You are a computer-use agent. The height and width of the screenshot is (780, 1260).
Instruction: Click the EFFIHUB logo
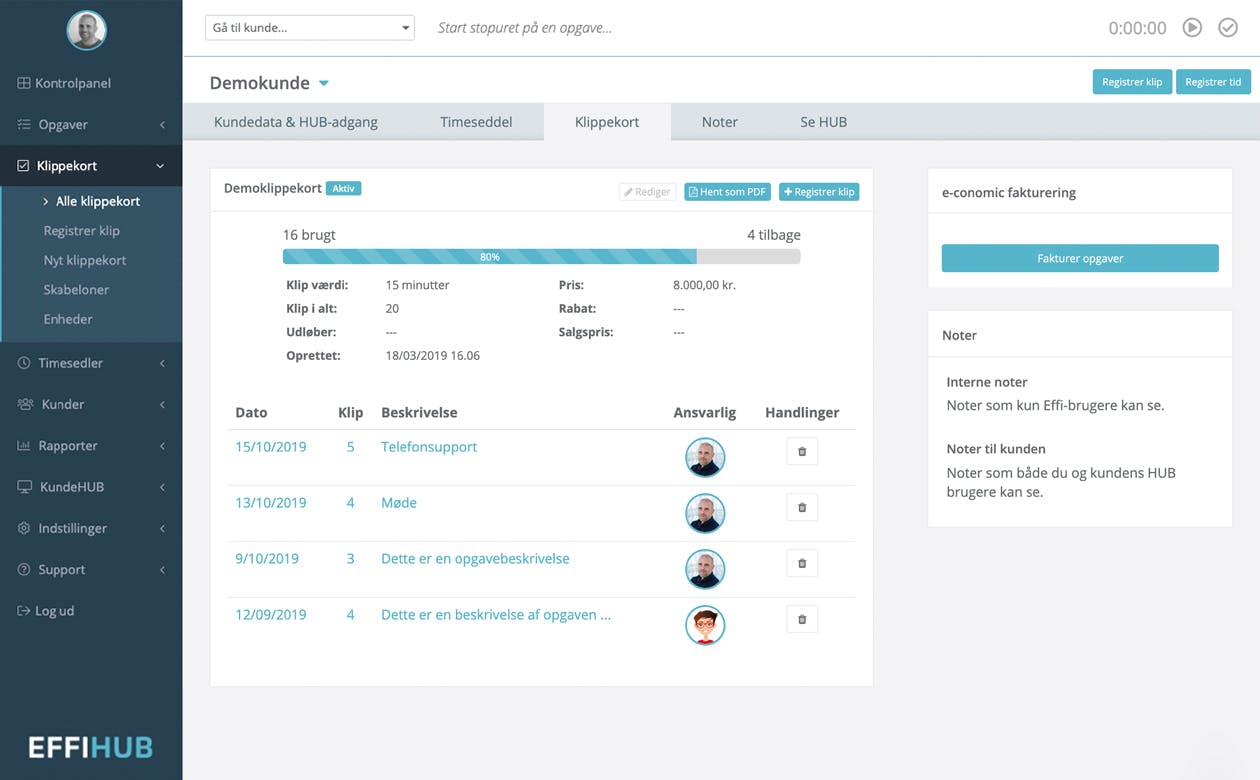[91, 746]
